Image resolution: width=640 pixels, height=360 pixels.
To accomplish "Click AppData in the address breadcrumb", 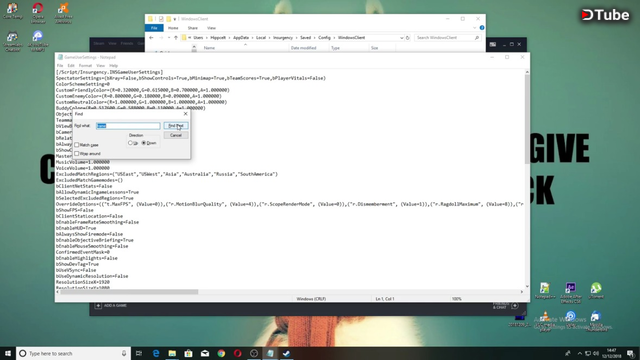I will [x=240, y=38].
